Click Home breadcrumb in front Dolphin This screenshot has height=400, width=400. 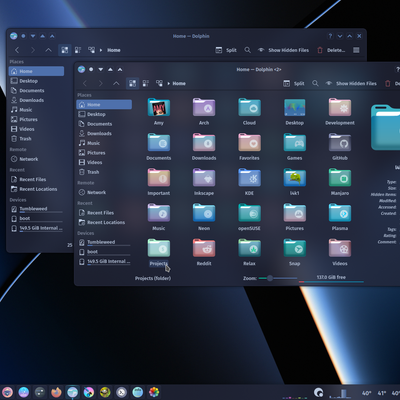[179, 83]
